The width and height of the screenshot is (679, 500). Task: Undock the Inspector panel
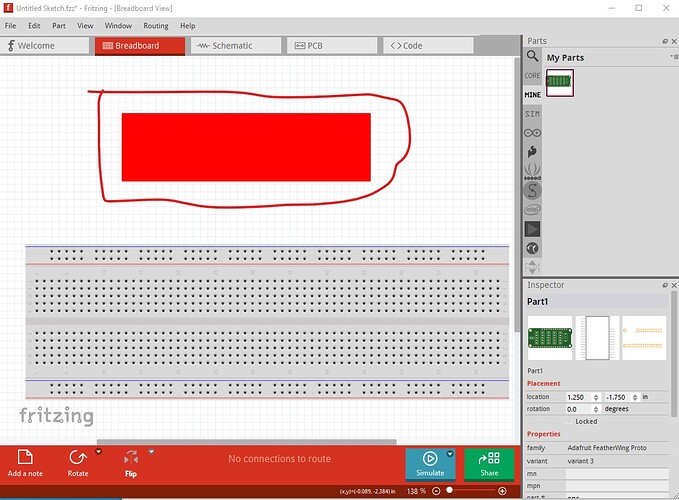tap(665, 285)
